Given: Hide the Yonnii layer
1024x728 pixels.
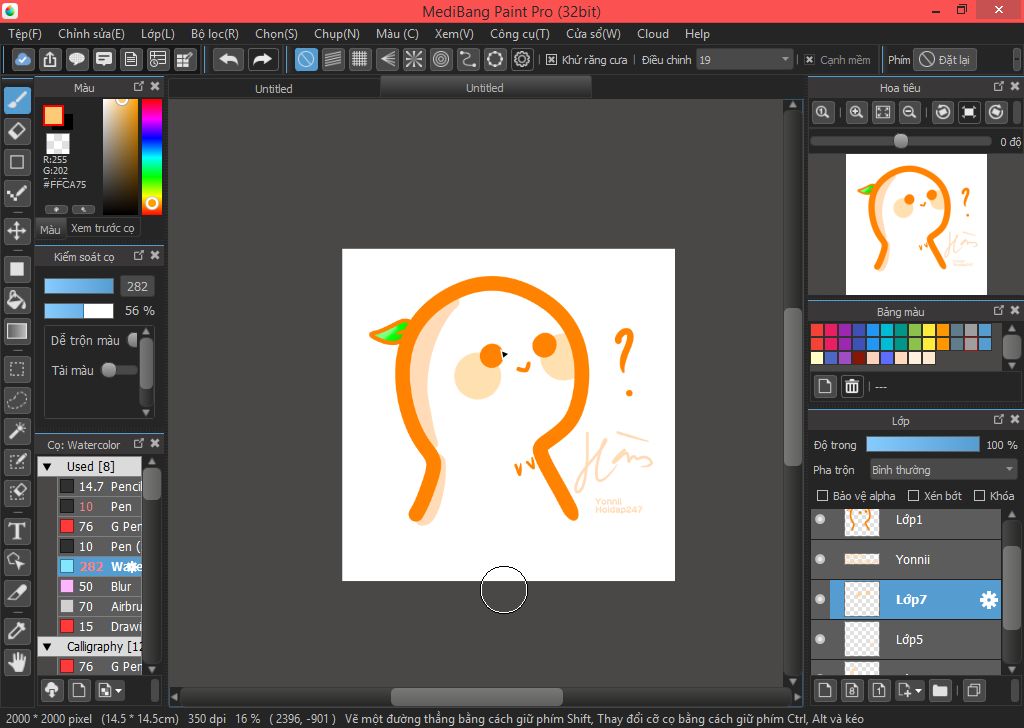Looking at the screenshot, I should click(820, 559).
